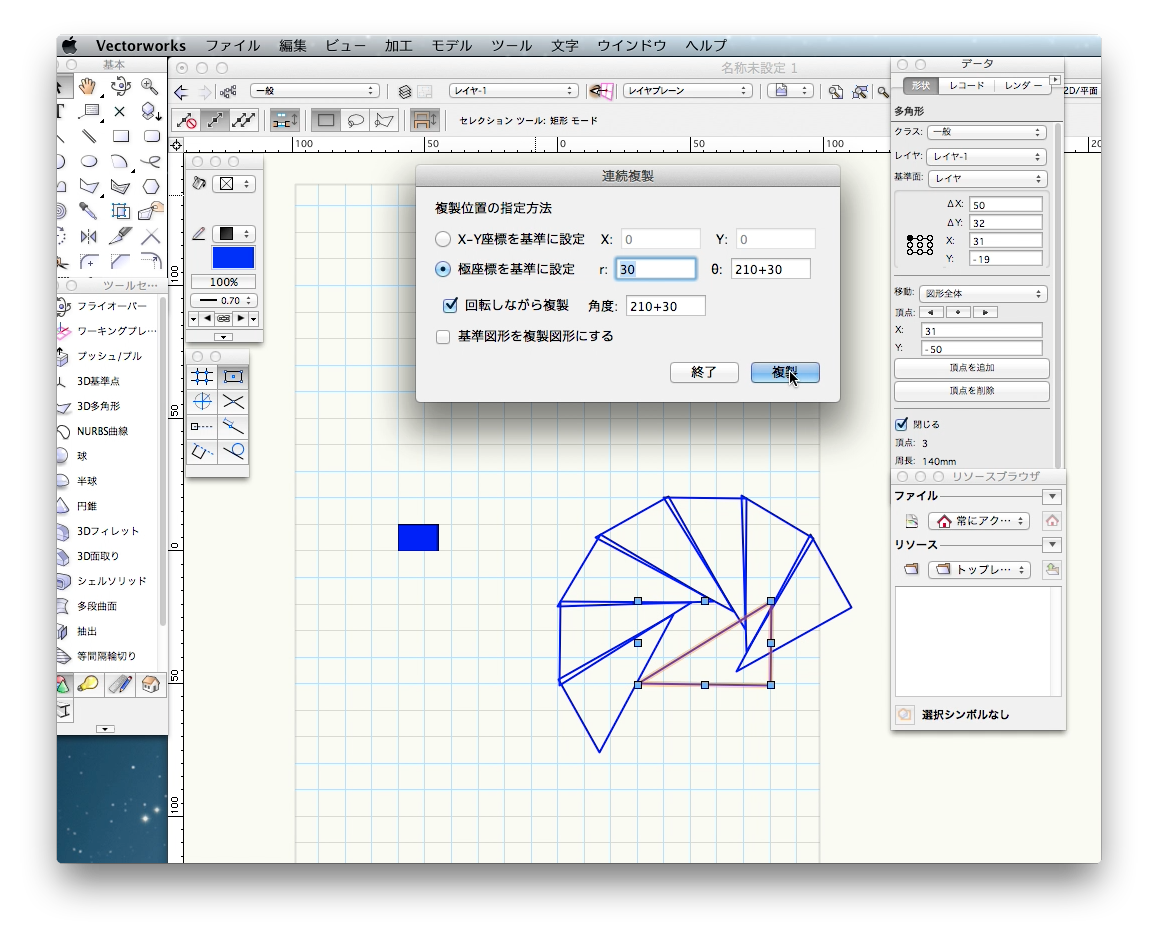This screenshot has width=1158, height=942.
Task: Check 基準図形を複製図形にする checkbox
Action: click(x=442, y=337)
